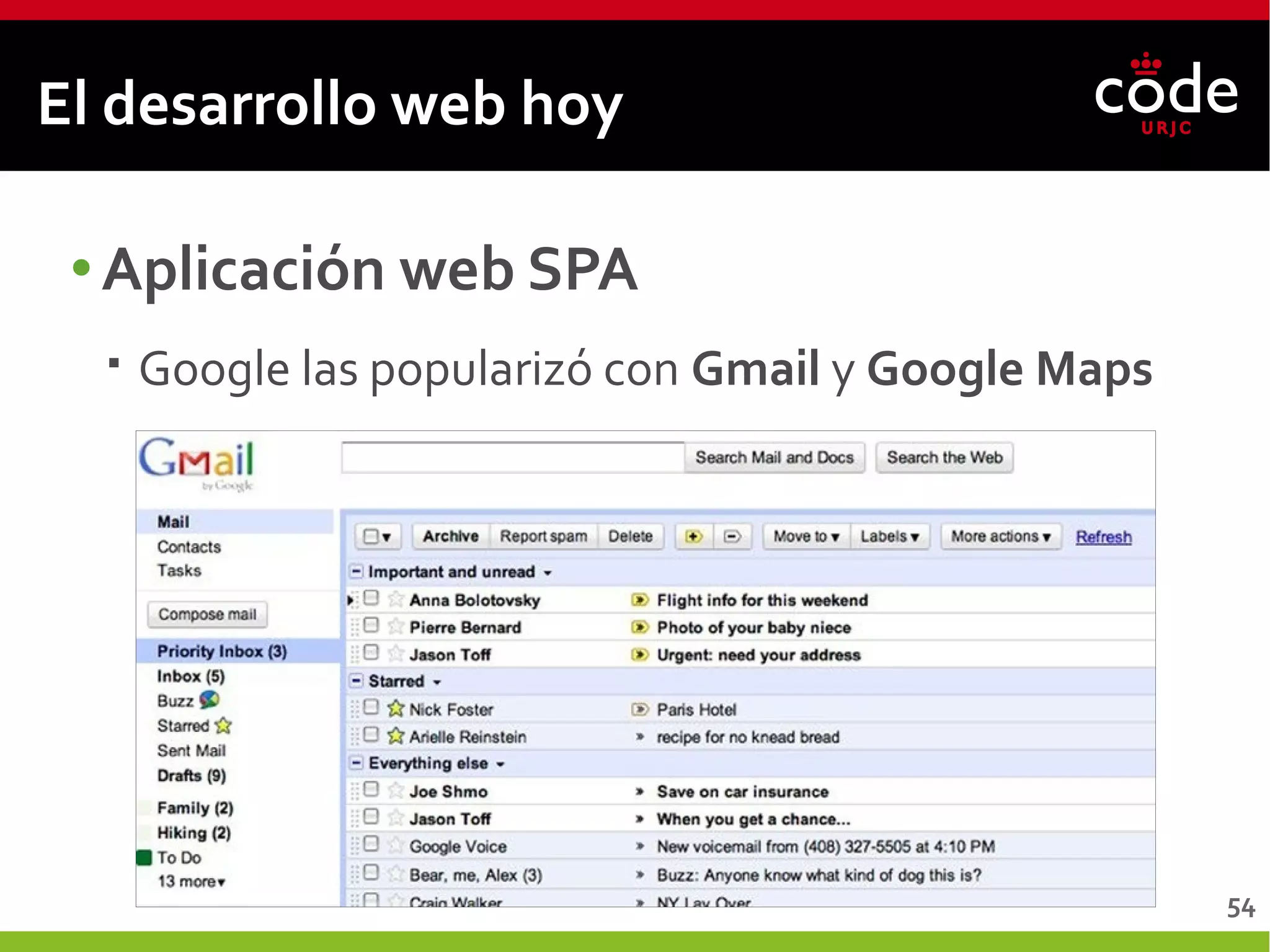
Task: Click Search the Web button
Action: click(x=944, y=458)
